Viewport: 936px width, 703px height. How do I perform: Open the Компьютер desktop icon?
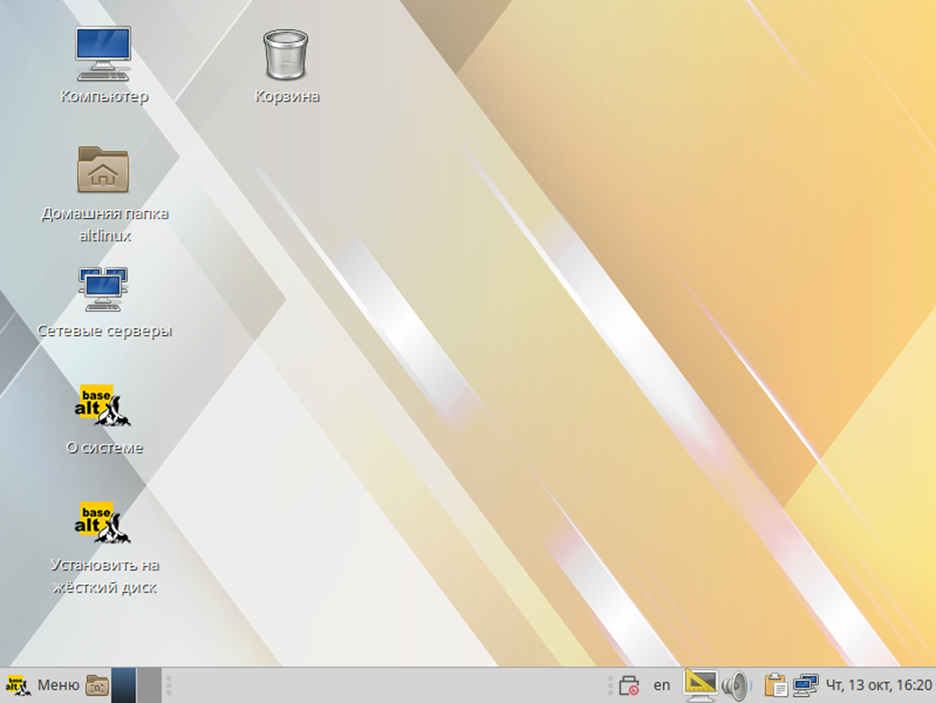coord(103,55)
